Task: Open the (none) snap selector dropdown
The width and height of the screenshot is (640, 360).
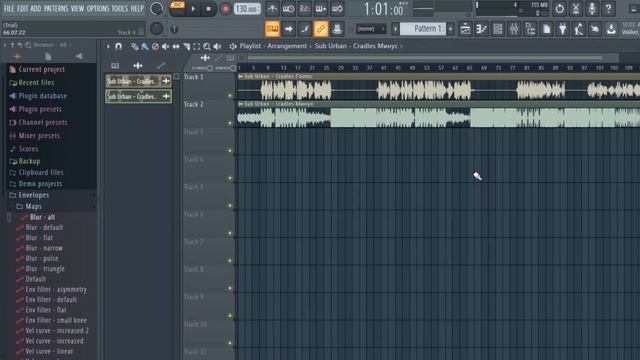Action: pyautogui.click(x=370, y=29)
